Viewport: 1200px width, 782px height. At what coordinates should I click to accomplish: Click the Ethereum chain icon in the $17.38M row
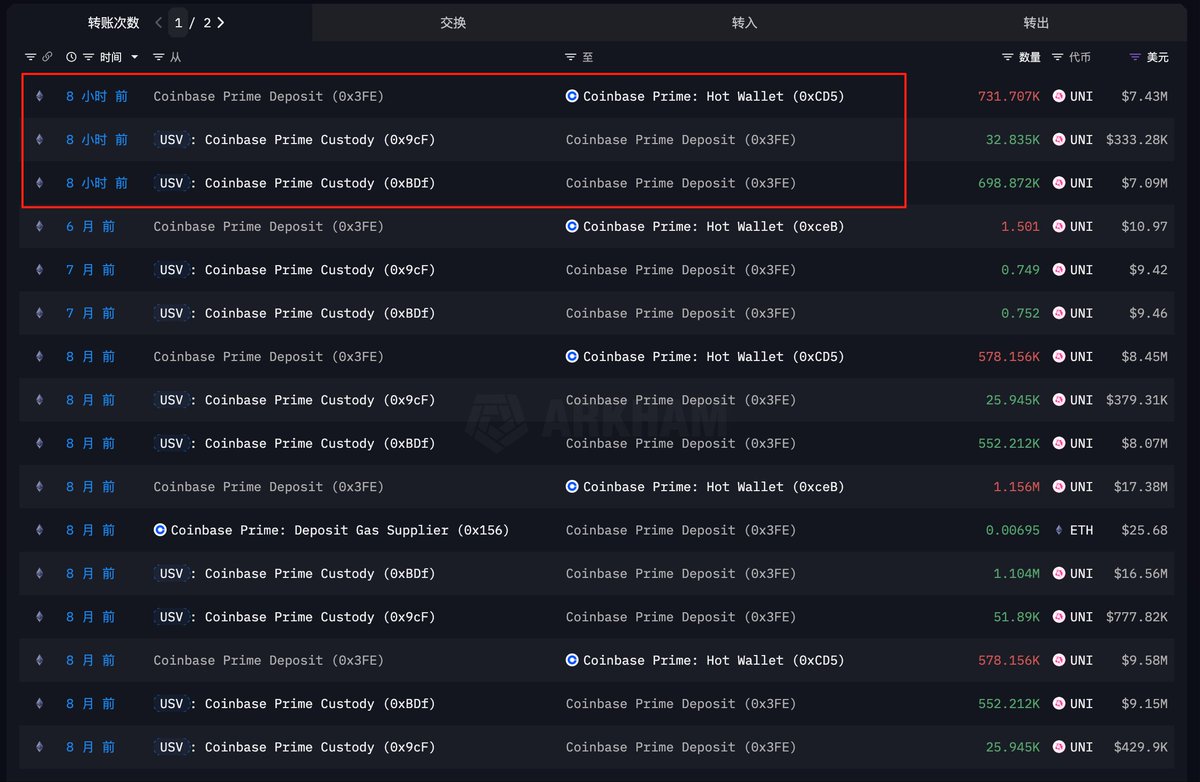pos(40,487)
